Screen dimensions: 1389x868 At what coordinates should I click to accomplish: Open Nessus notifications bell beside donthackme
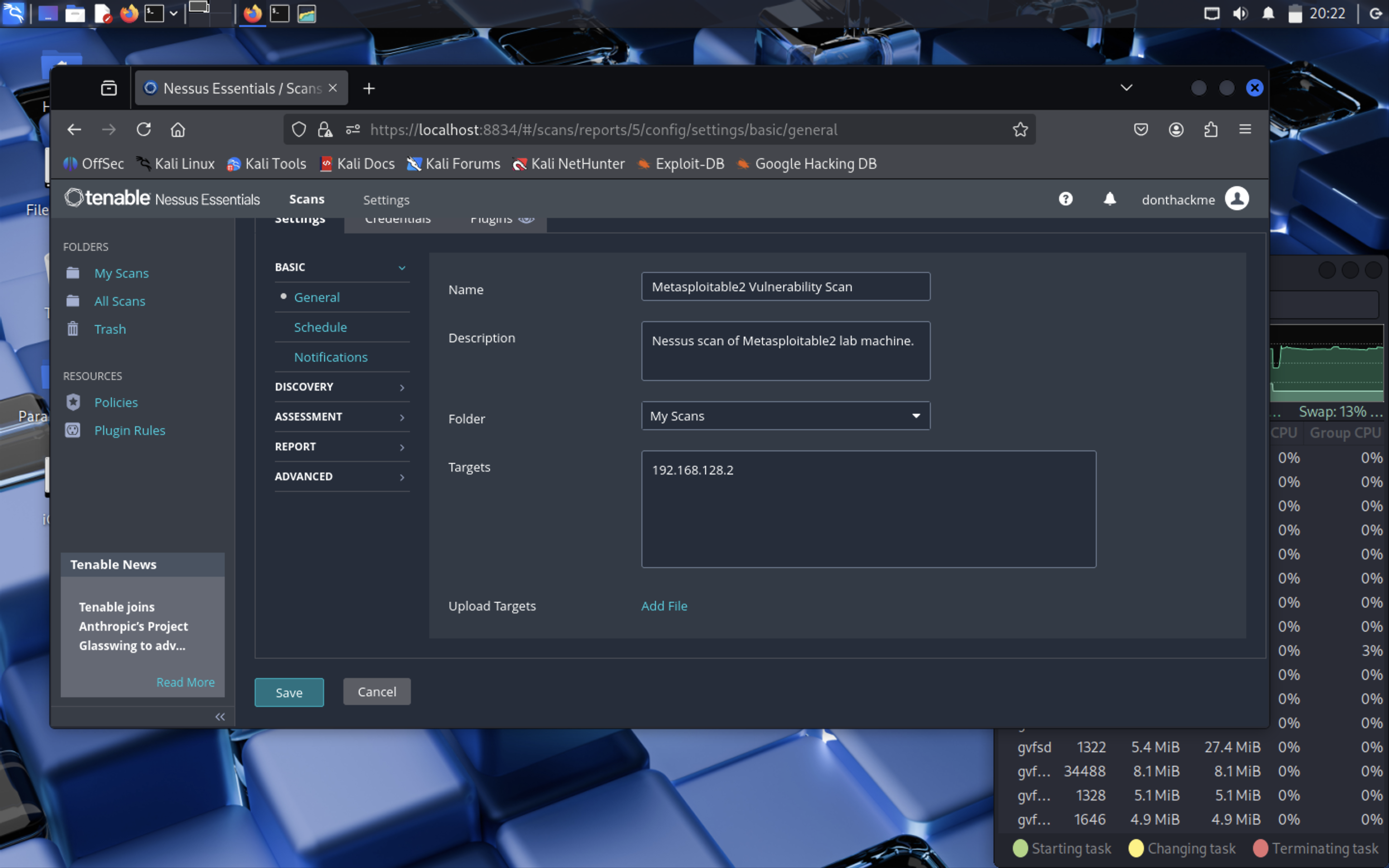tap(1109, 199)
